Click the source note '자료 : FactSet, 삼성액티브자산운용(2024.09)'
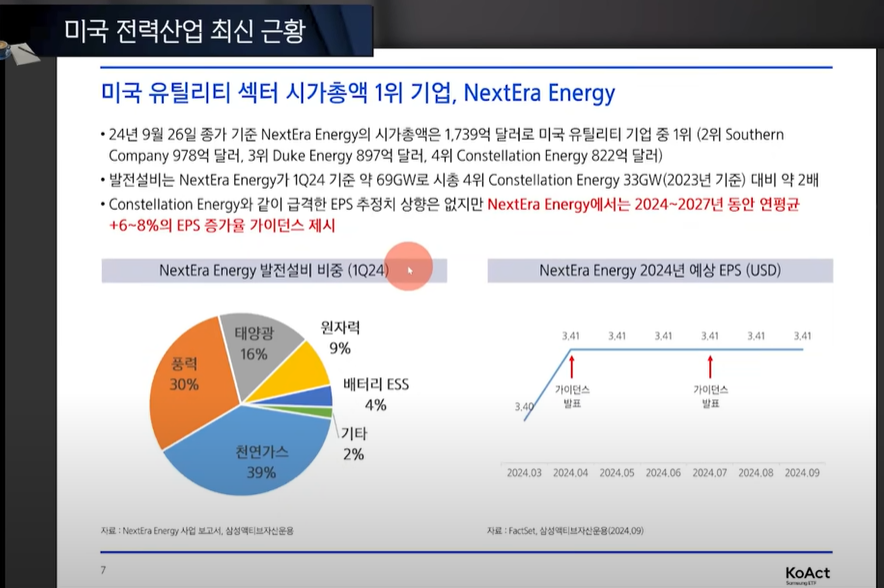 (565, 530)
